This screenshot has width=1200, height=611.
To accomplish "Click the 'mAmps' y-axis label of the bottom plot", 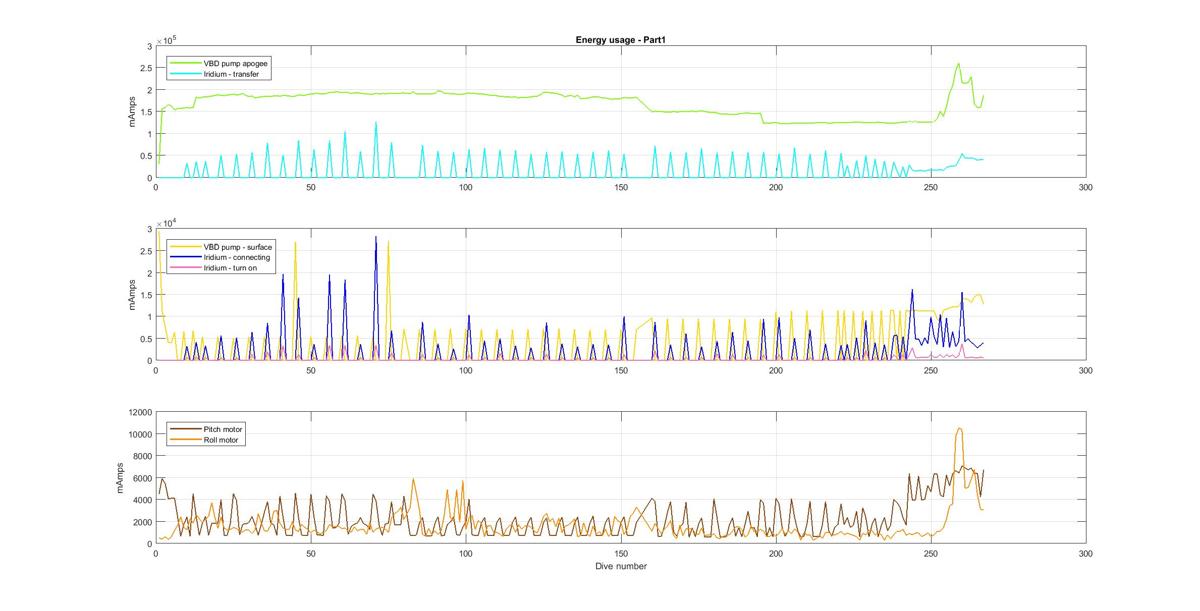I will pos(118,478).
